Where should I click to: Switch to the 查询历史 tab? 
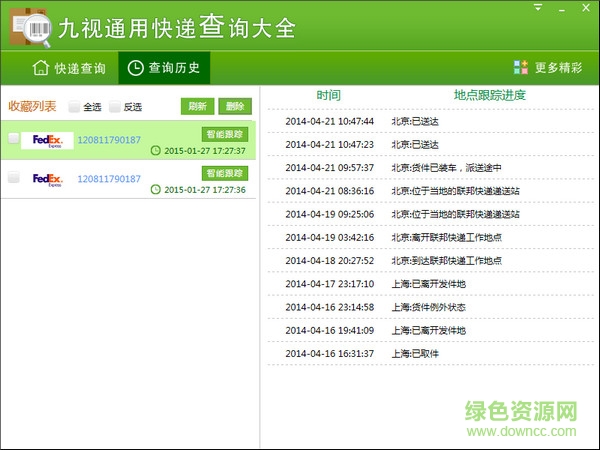[164, 68]
